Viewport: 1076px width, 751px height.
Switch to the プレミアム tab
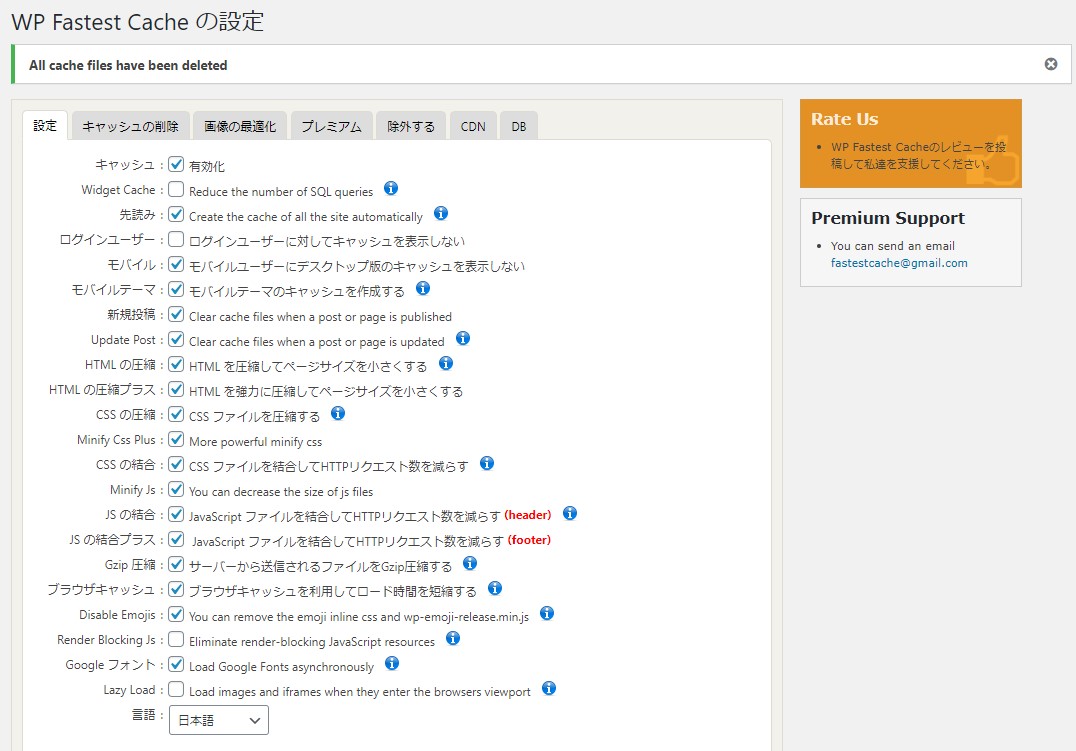pyautogui.click(x=331, y=126)
